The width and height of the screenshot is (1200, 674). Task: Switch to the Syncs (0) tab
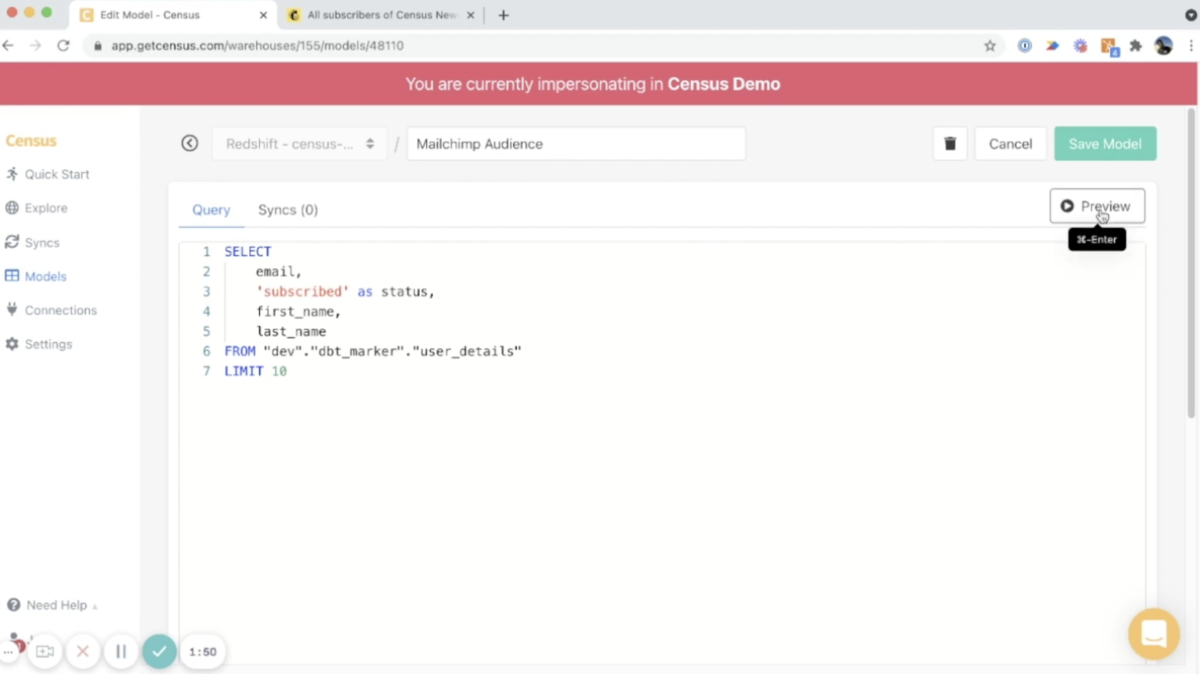[x=288, y=210]
